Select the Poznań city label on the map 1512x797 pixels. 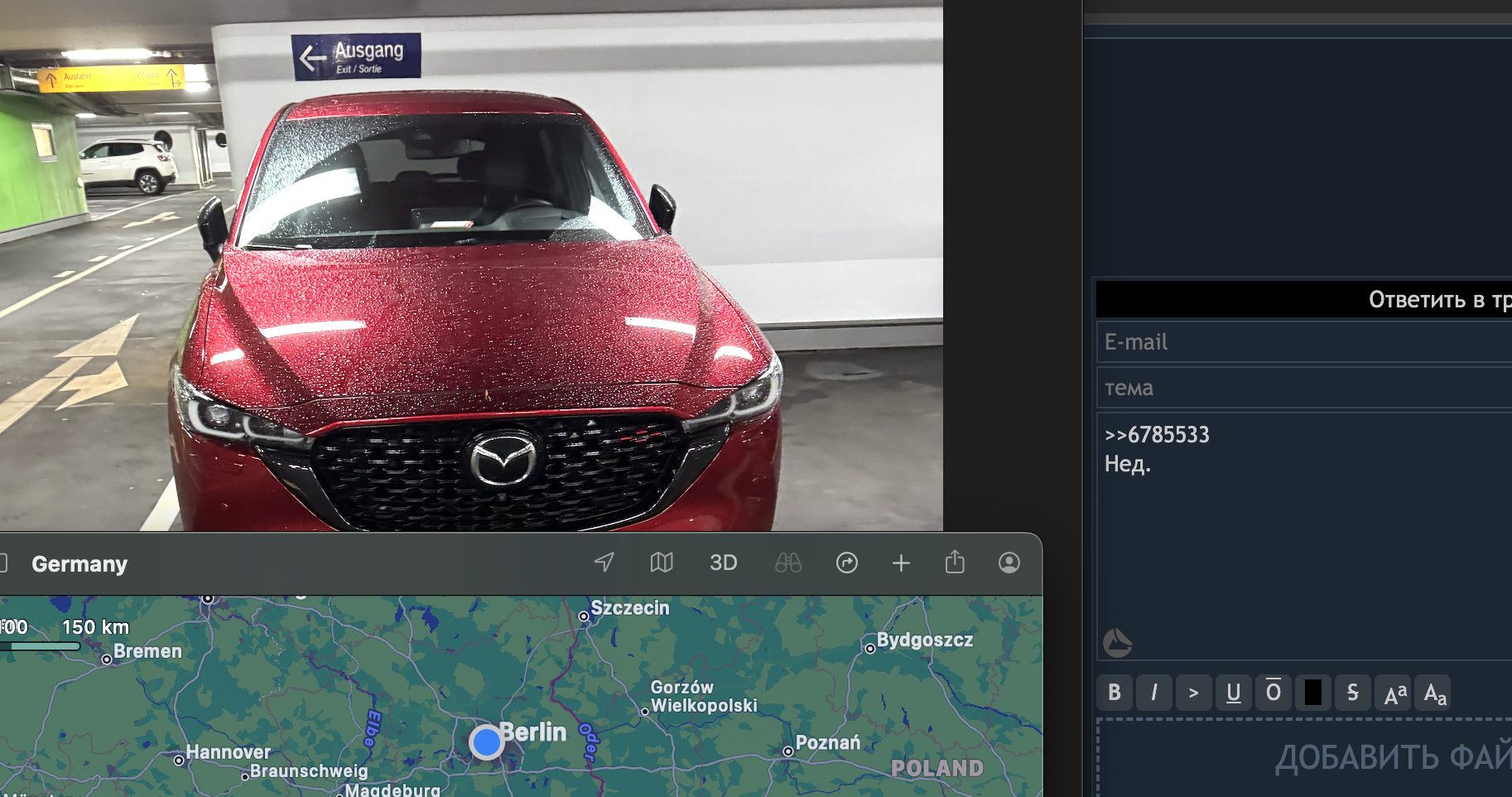point(828,742)
